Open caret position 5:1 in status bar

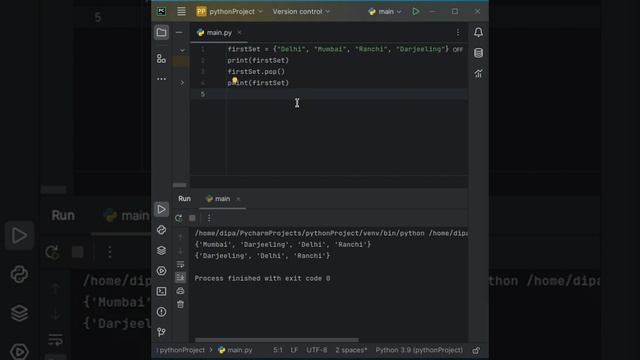278,350
